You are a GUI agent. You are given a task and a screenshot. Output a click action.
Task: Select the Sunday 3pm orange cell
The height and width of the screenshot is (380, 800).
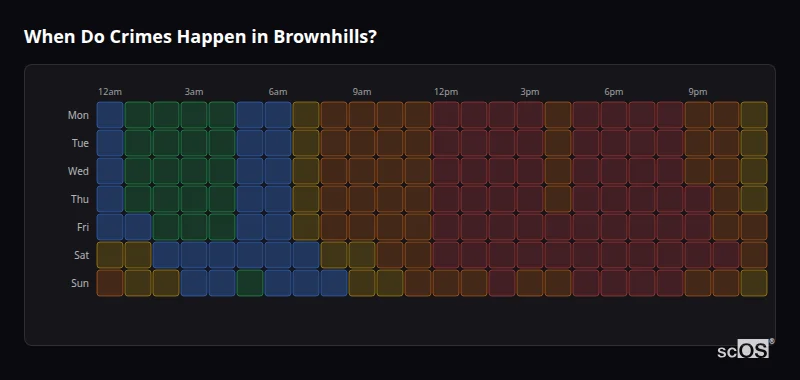click(x=530, y=283)
